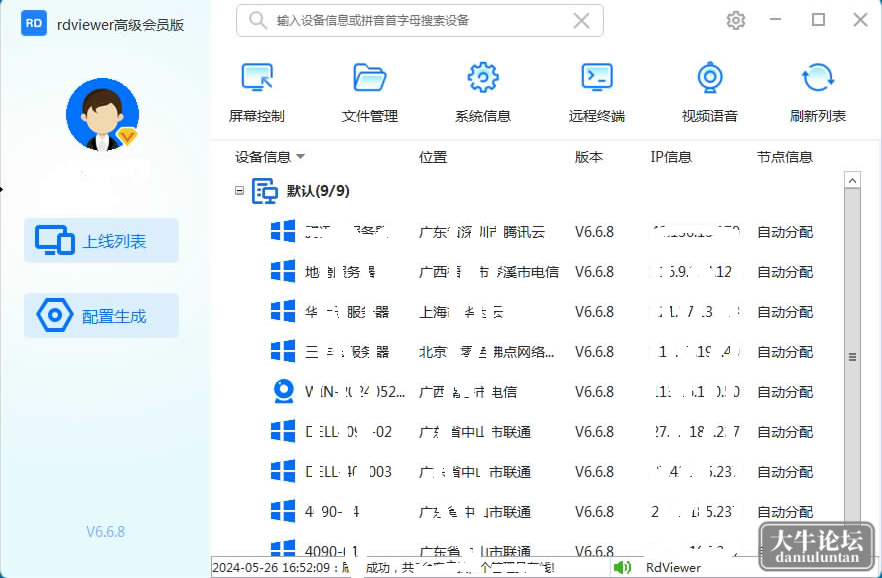Select webcam icon of WIN- device row
882x578 pixels.
(x=284, y=391)
